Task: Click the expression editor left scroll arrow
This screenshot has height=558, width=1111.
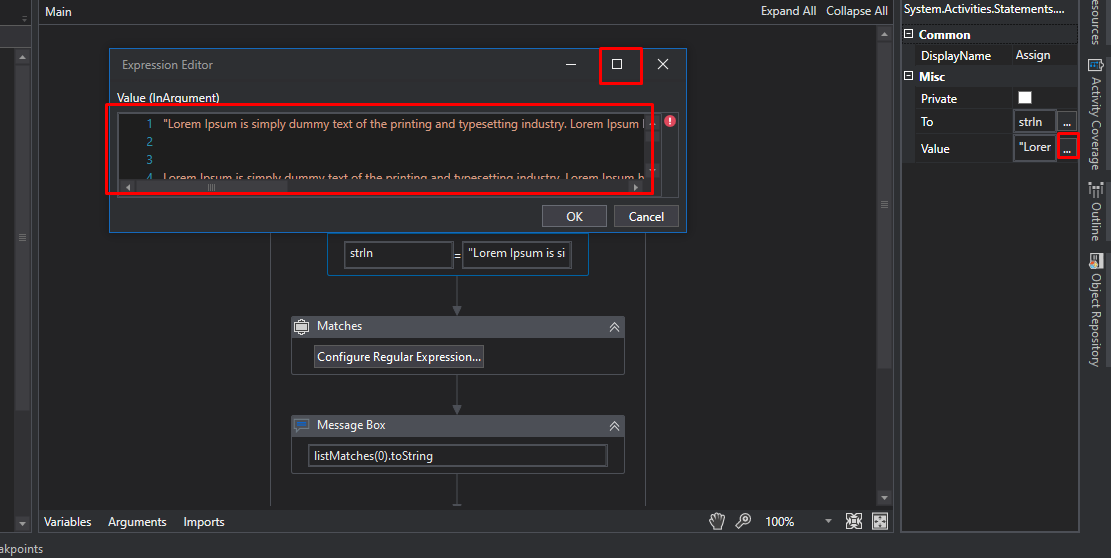Action: tap(128, 187)
